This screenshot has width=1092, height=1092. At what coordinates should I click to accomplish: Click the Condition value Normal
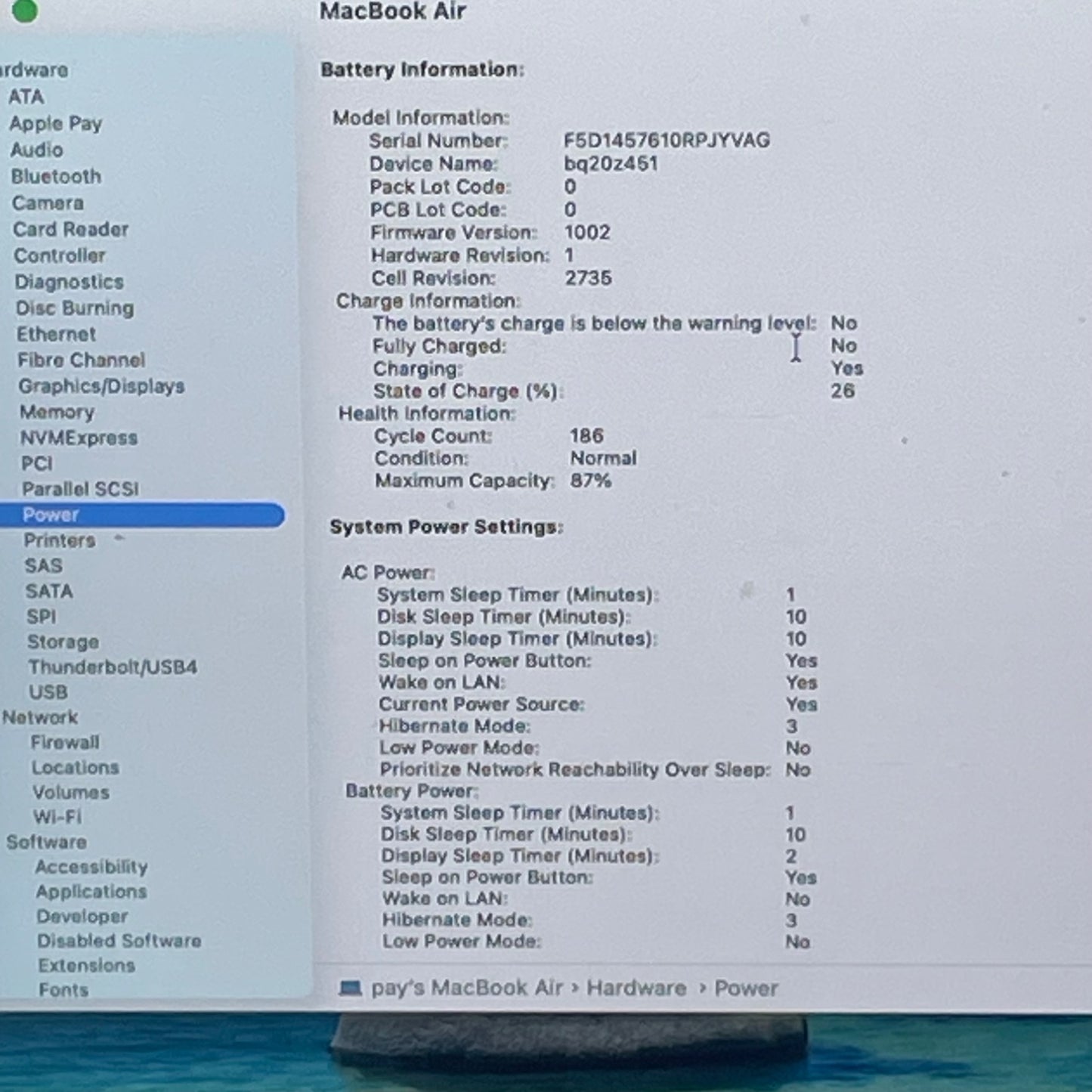pyautogui.click(x=603, y=458)
